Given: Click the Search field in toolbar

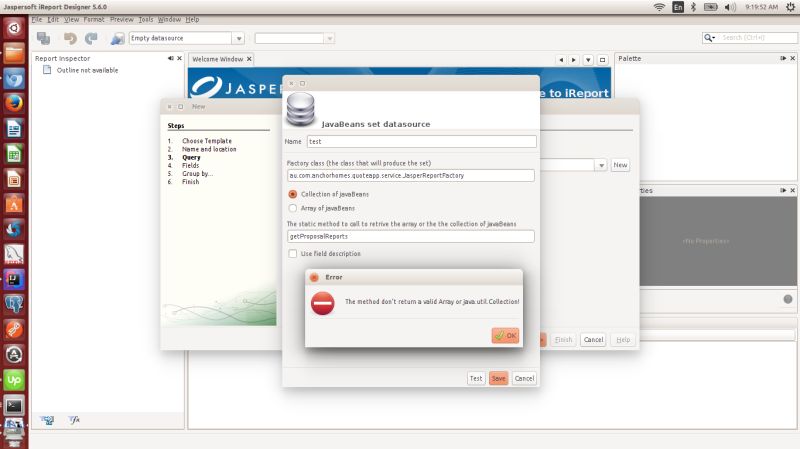Looking at the screenshot, I should pyautogui.click(x=758, y=38).
